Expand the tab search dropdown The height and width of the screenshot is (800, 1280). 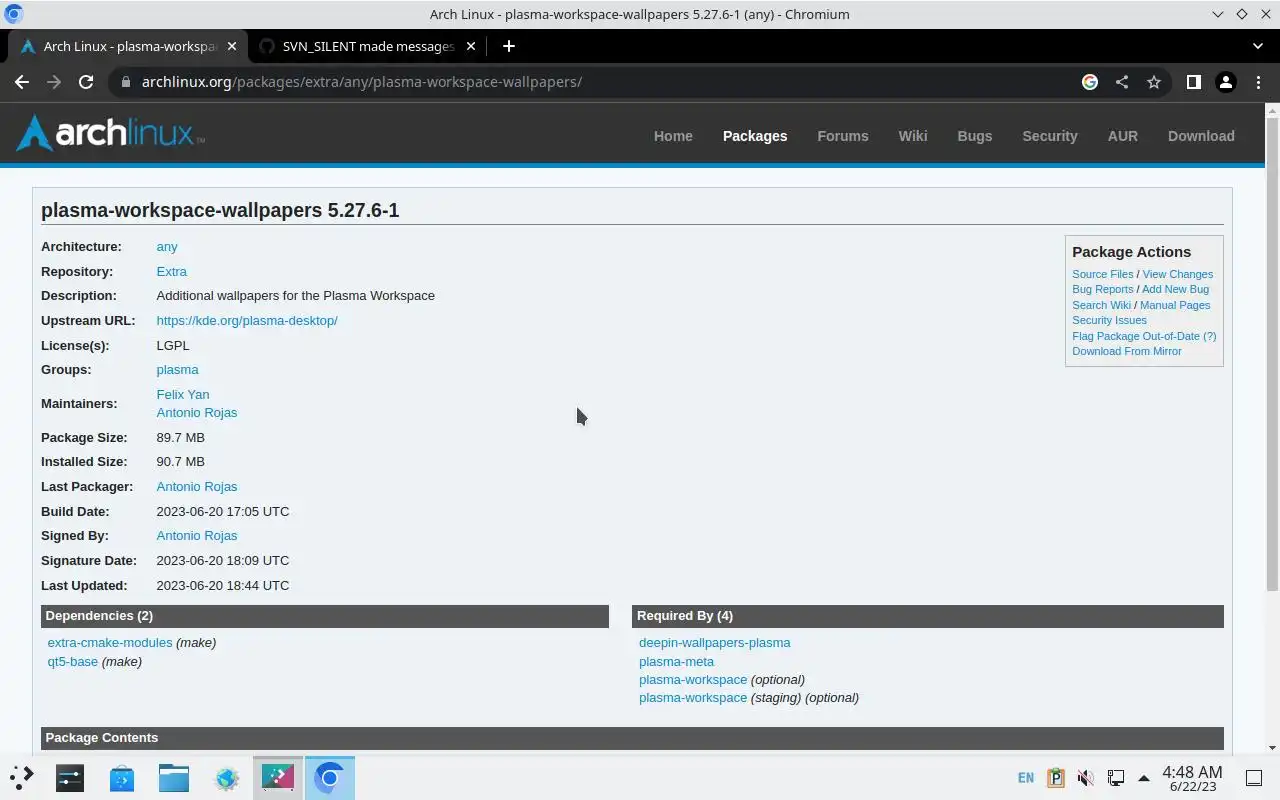point(1257,46)
